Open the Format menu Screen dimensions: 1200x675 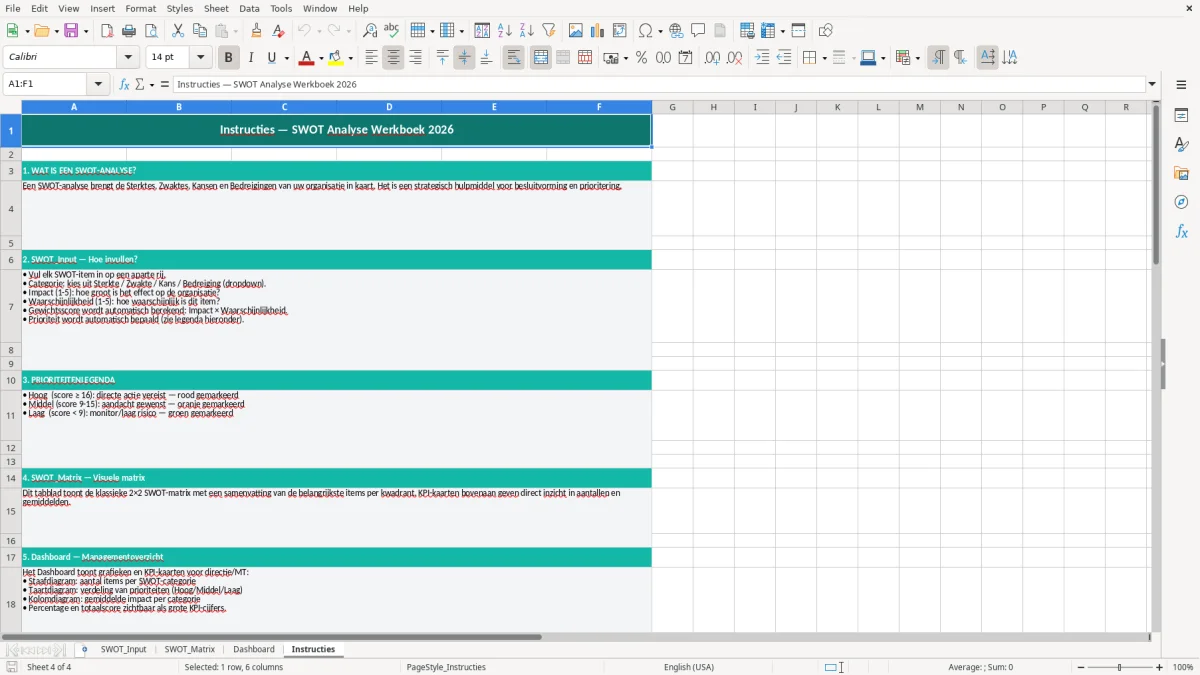(x=140, y=8)
